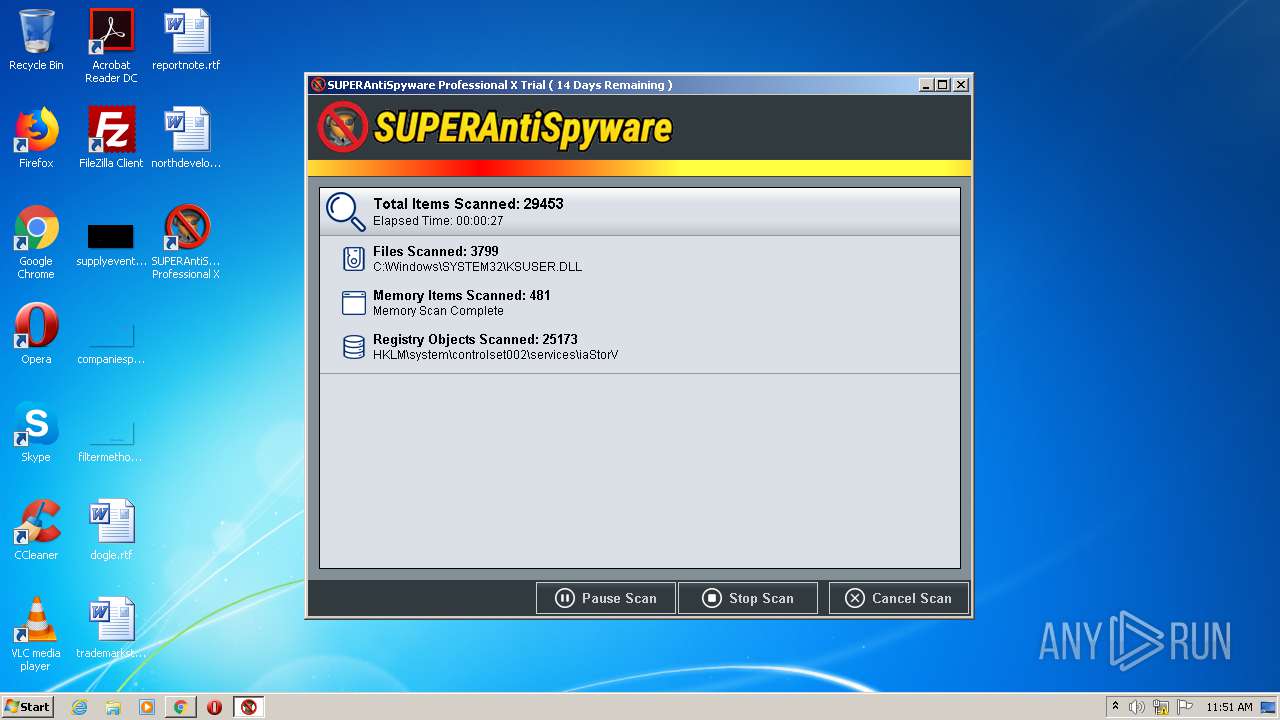The image size is (1280, 720).
Task: Select Acrobat Reader DC desktop shortcut
Action: pyautogui.click(x=111, y=46)
